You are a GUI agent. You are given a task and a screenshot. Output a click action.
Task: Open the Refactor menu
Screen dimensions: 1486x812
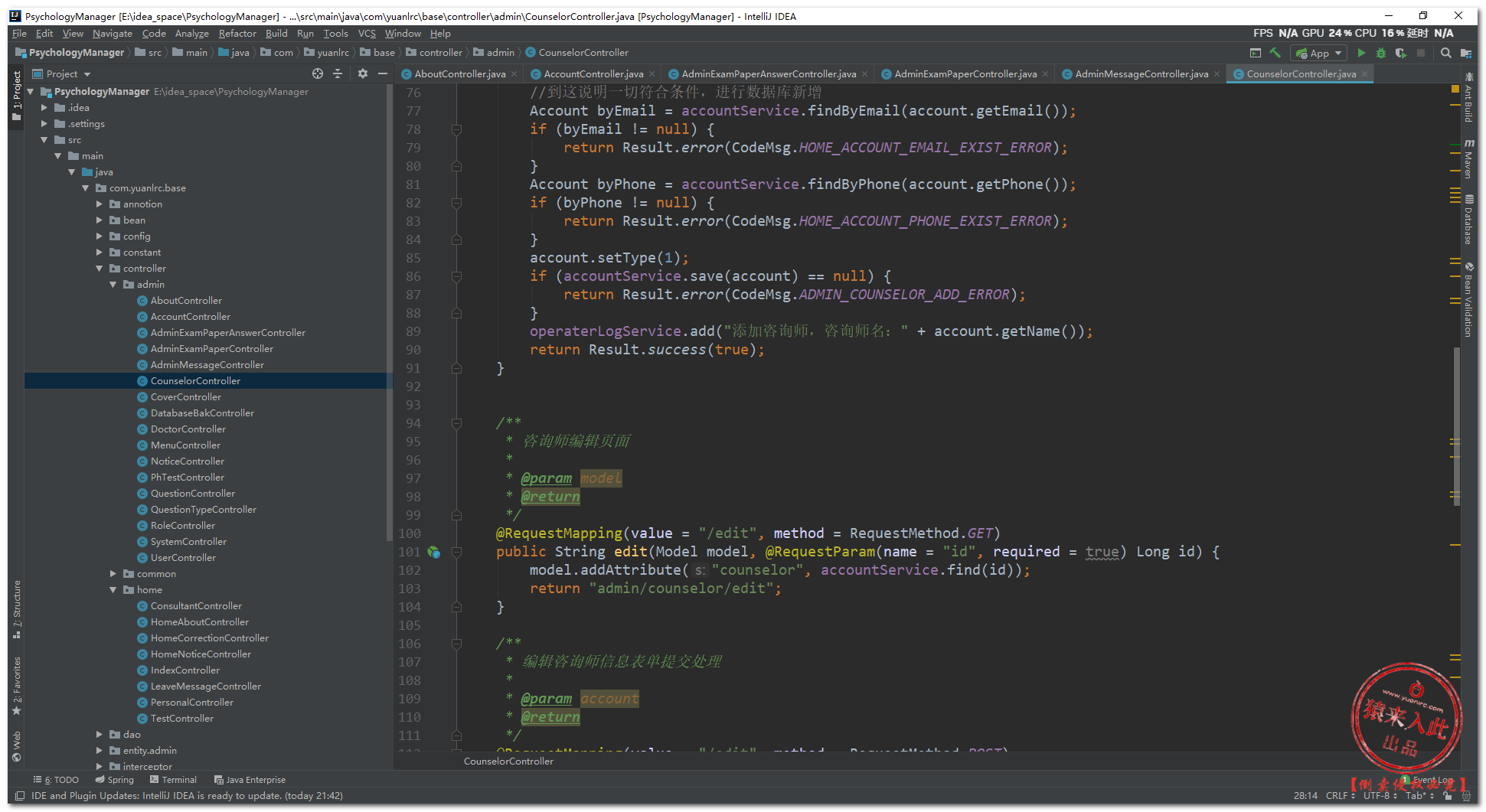[x=237, y=34]
